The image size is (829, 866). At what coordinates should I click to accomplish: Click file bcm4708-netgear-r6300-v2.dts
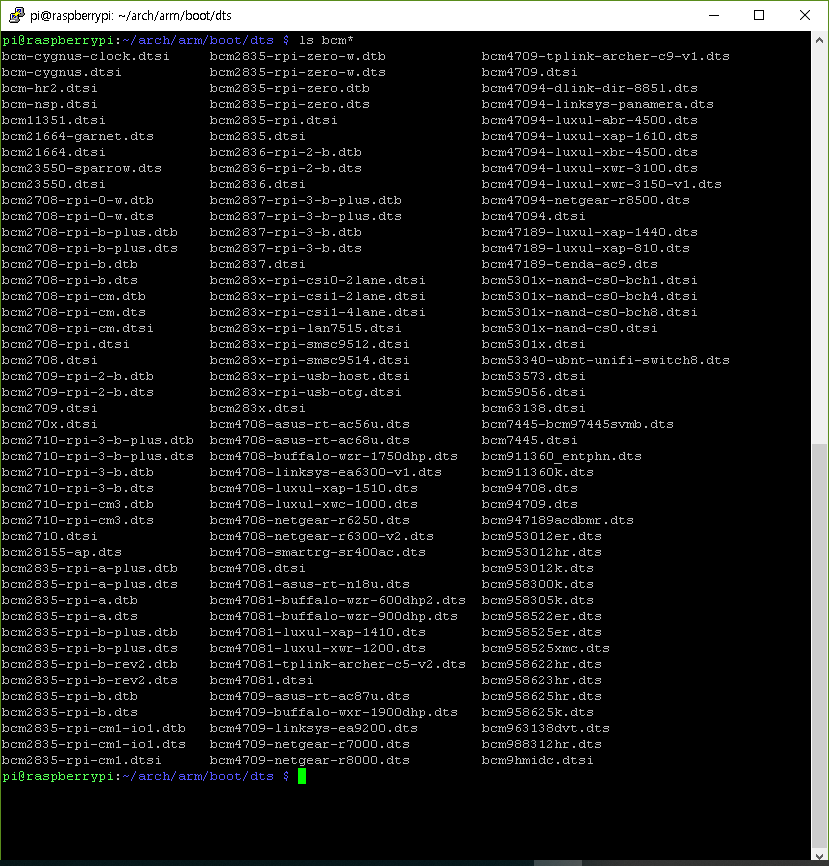pos(322,537)
